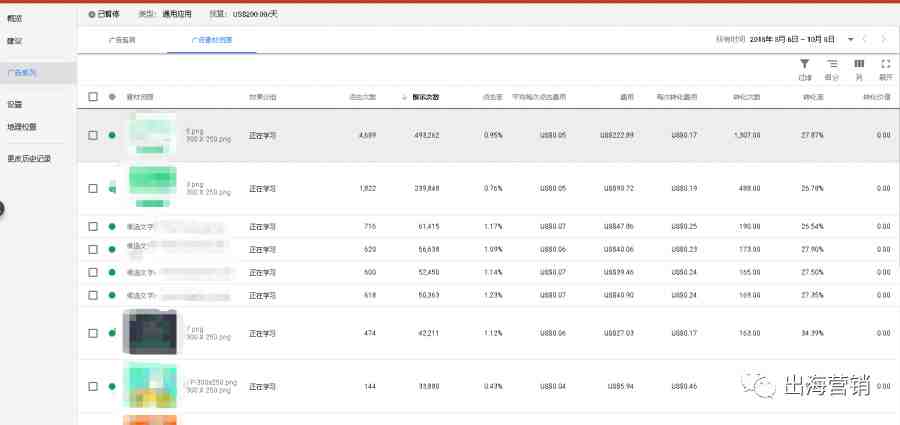Tick checkbox of row with 474 clicks
The image size is (900, 425).
(93, 333)
